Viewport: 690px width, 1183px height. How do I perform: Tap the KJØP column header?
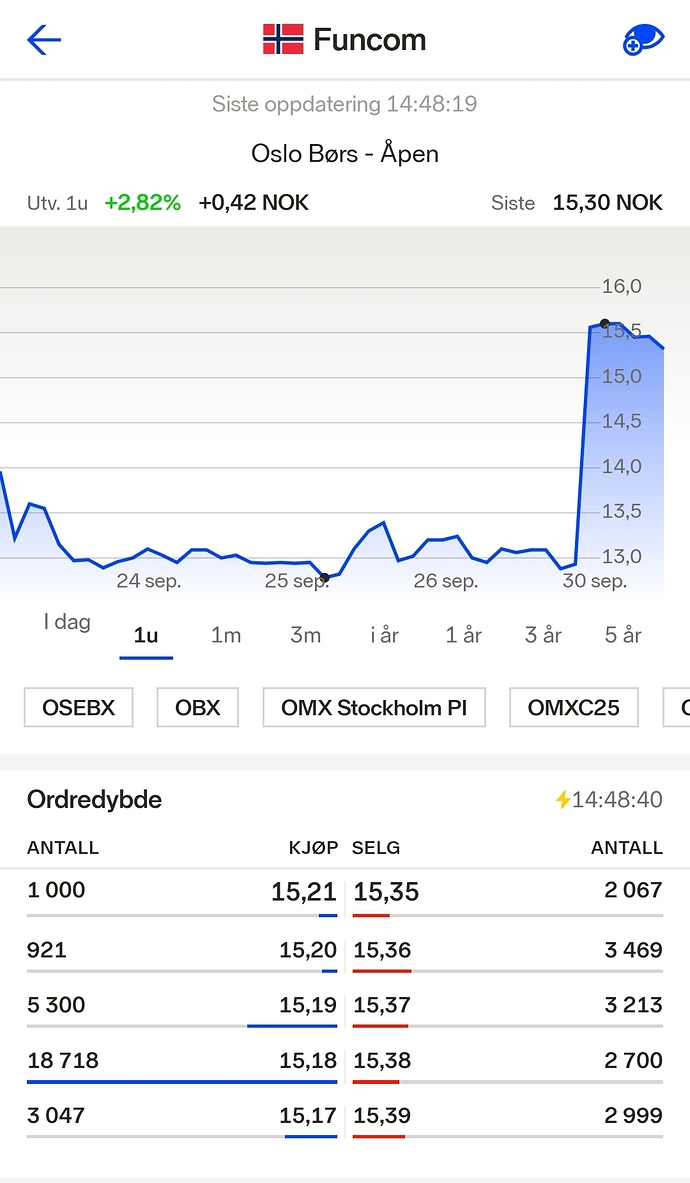coord(313,848)
